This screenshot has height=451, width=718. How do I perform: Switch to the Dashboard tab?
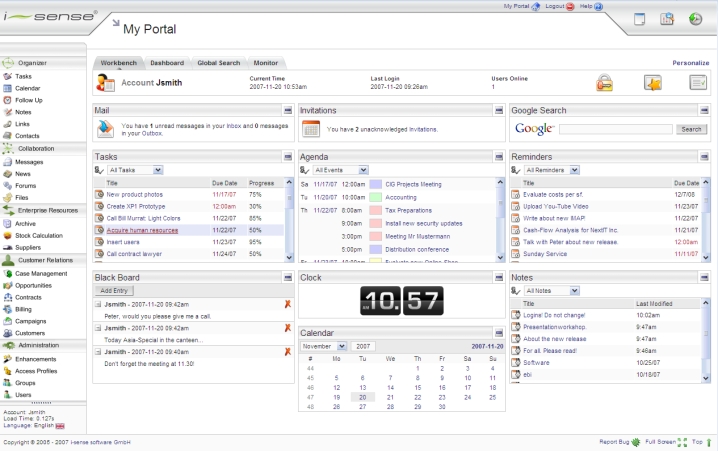(167, 63)
